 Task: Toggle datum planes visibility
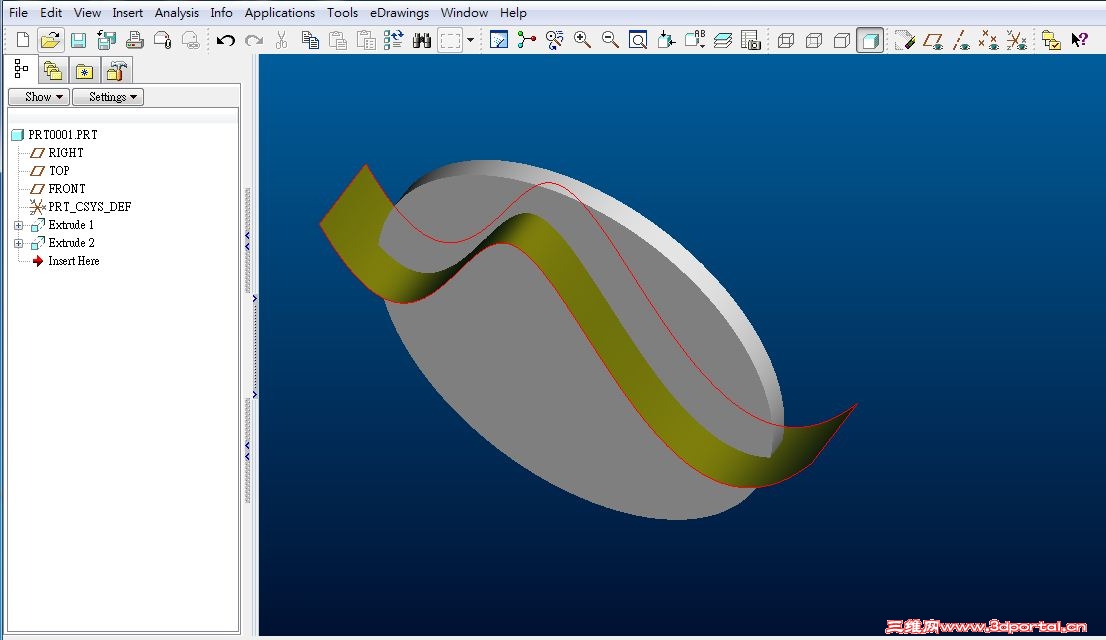point(933,40)
